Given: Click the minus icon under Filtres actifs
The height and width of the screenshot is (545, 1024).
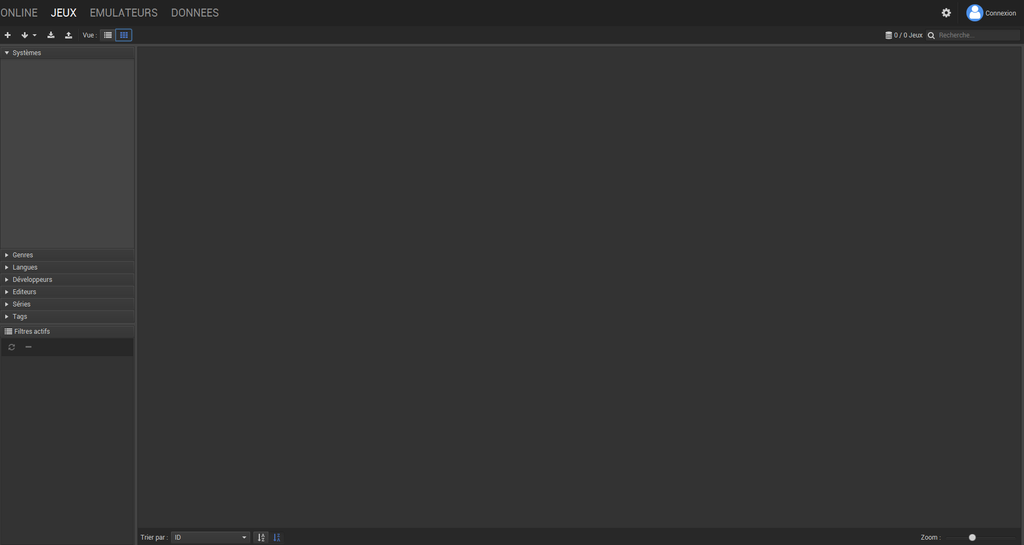Looking at the screenshot, I should pos(28,347).
